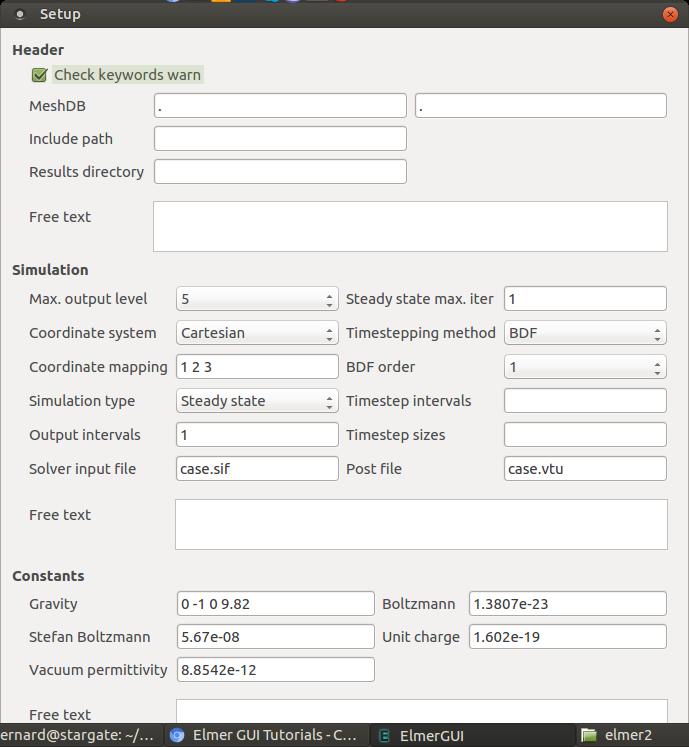
Task: Click the Solver input file field
Action: 257,469
